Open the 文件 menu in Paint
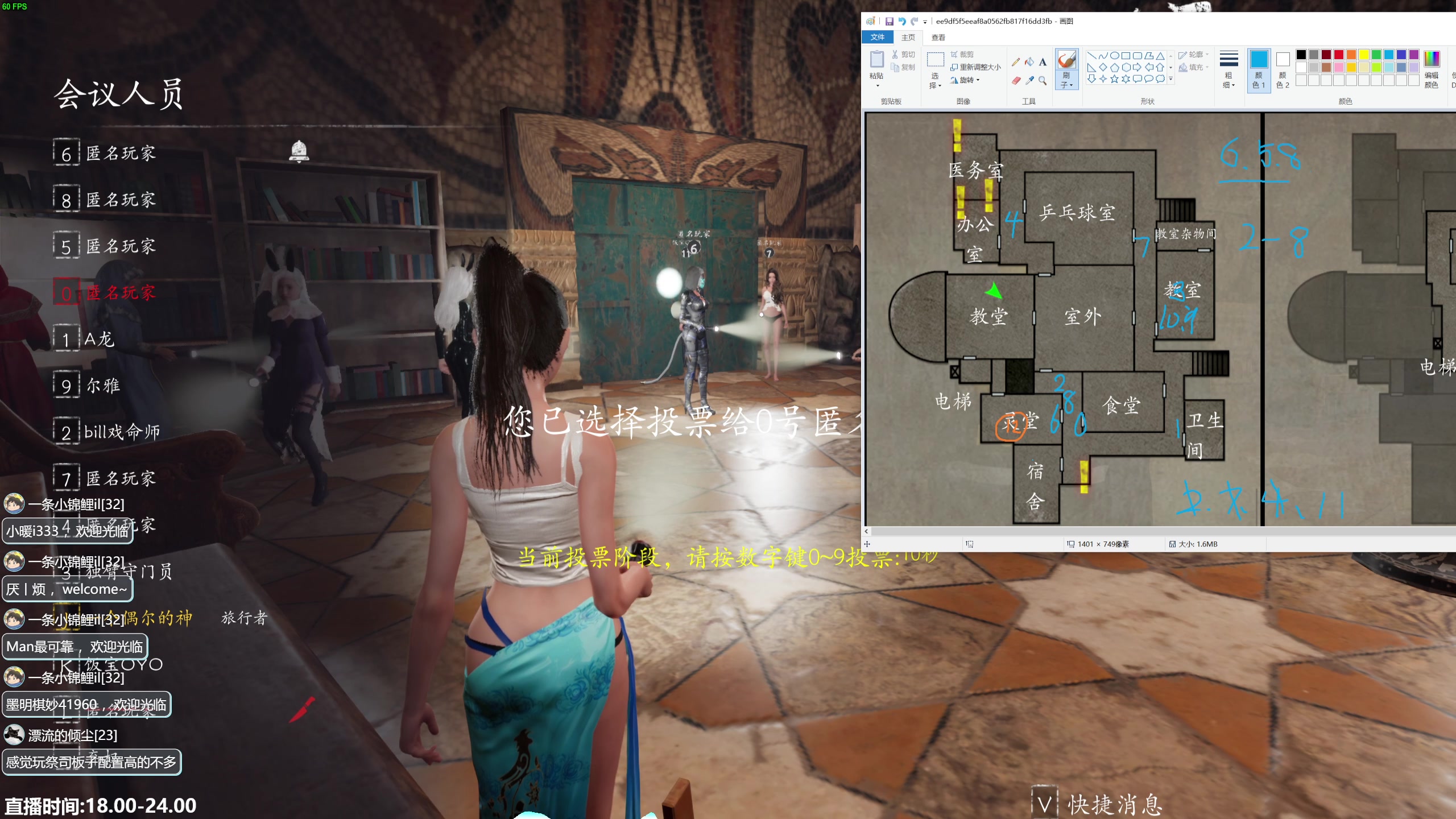The height and width of the screenshot is (819, 1456). point(878,37)
